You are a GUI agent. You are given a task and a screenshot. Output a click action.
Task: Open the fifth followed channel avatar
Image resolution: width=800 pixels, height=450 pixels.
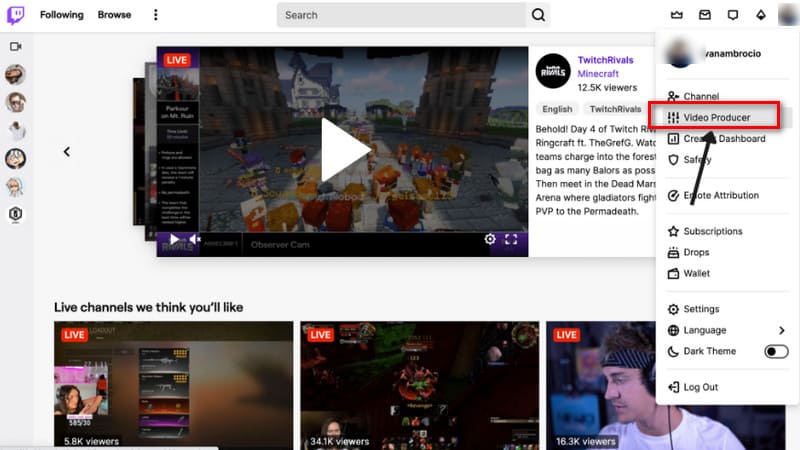(x=15, y=187)
